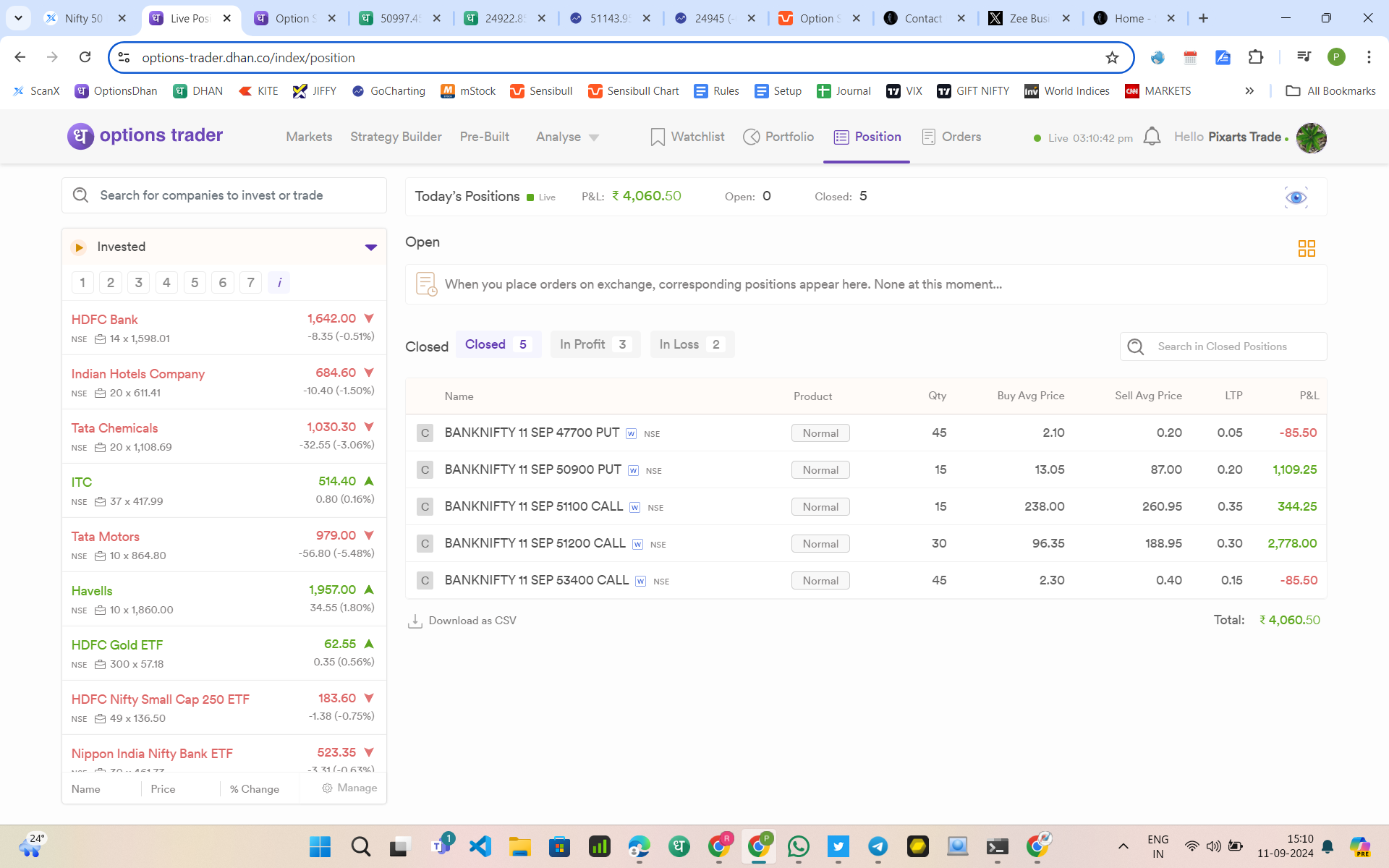Sort watchlist by % Change
Screen dimensions: 1389x868
(x=255, y=789)
